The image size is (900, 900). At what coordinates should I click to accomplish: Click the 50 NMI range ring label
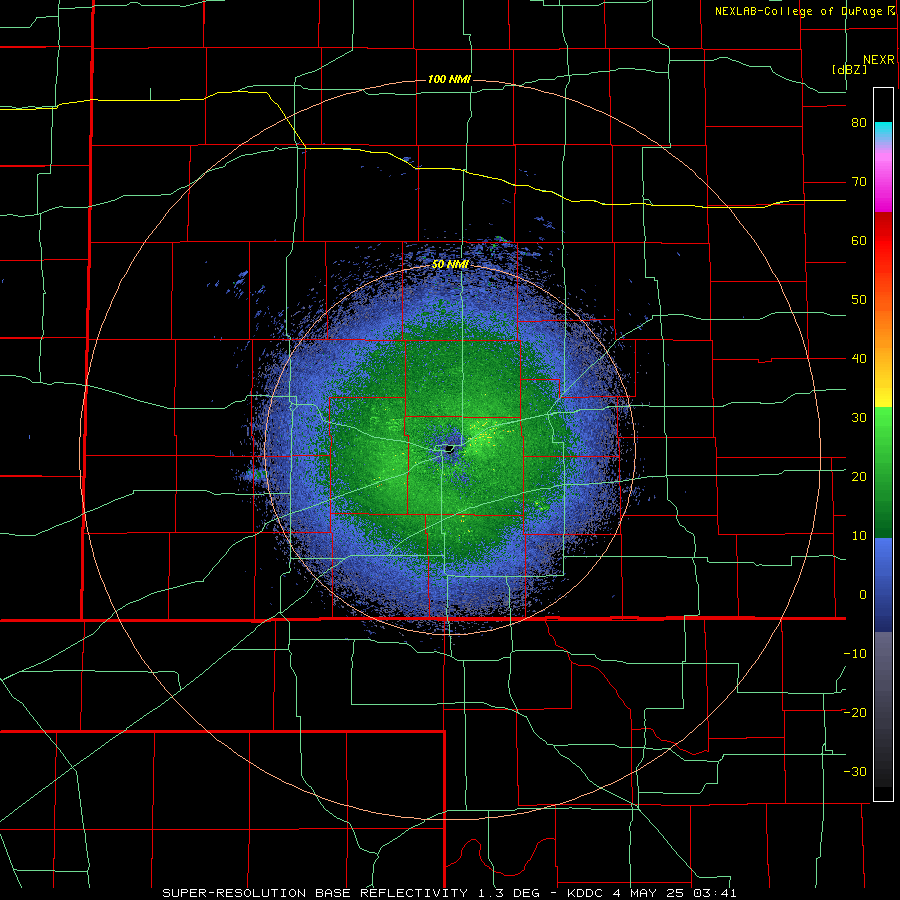pos(450,264)
